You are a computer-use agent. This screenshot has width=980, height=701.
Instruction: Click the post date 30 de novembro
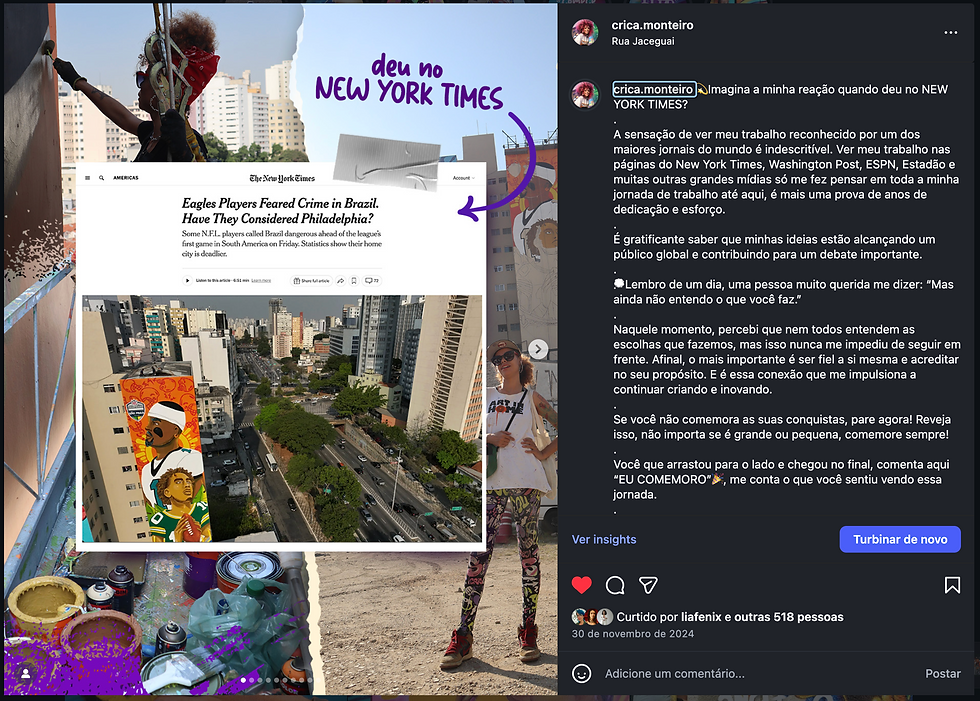pos(632,634)
